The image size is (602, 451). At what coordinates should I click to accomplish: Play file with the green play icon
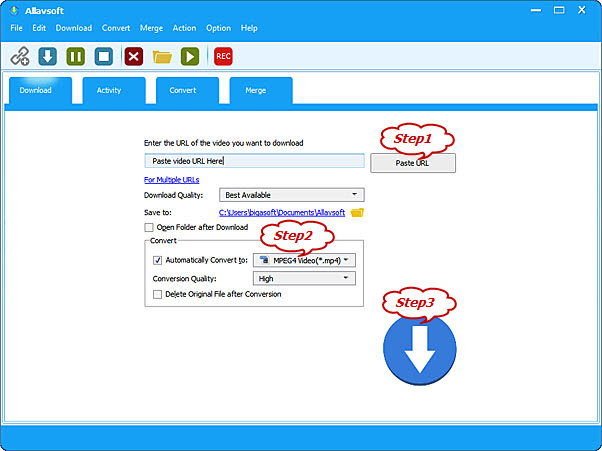[190, 56]
